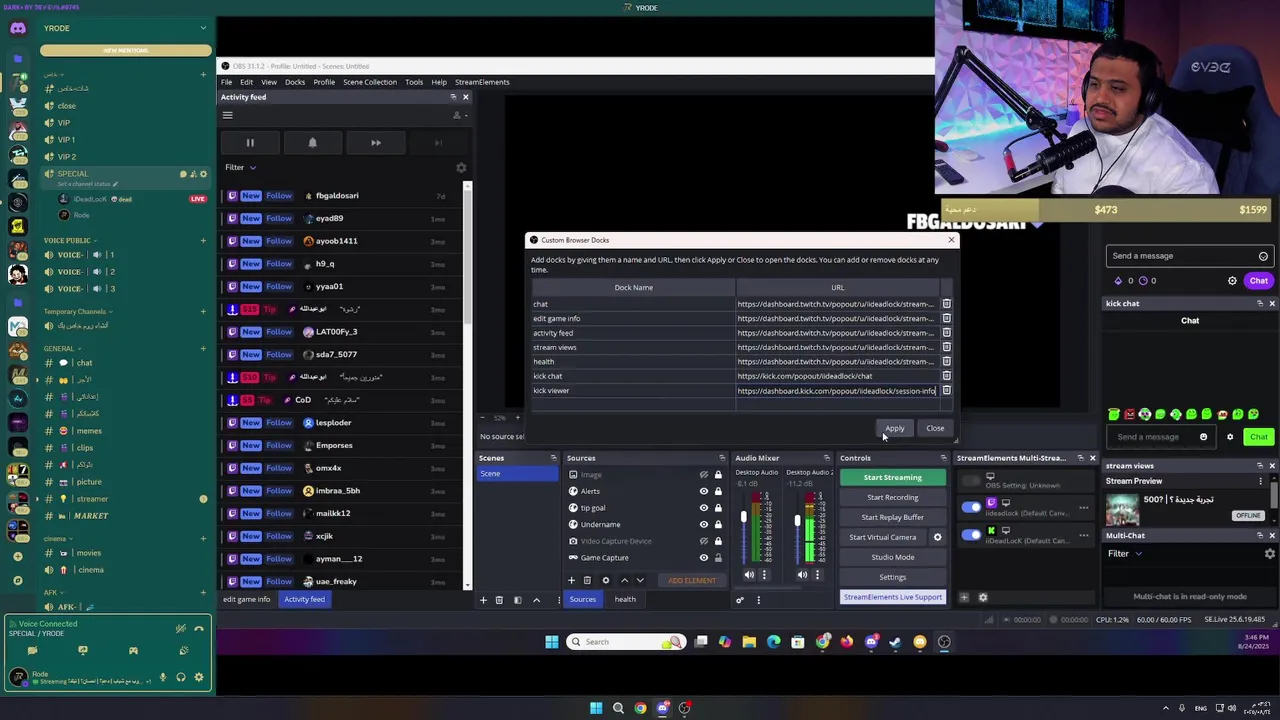This screenshot has width=1280, height=720.
Task: Remove the 'health' dock with trash icon
Action: coord(946,362)
